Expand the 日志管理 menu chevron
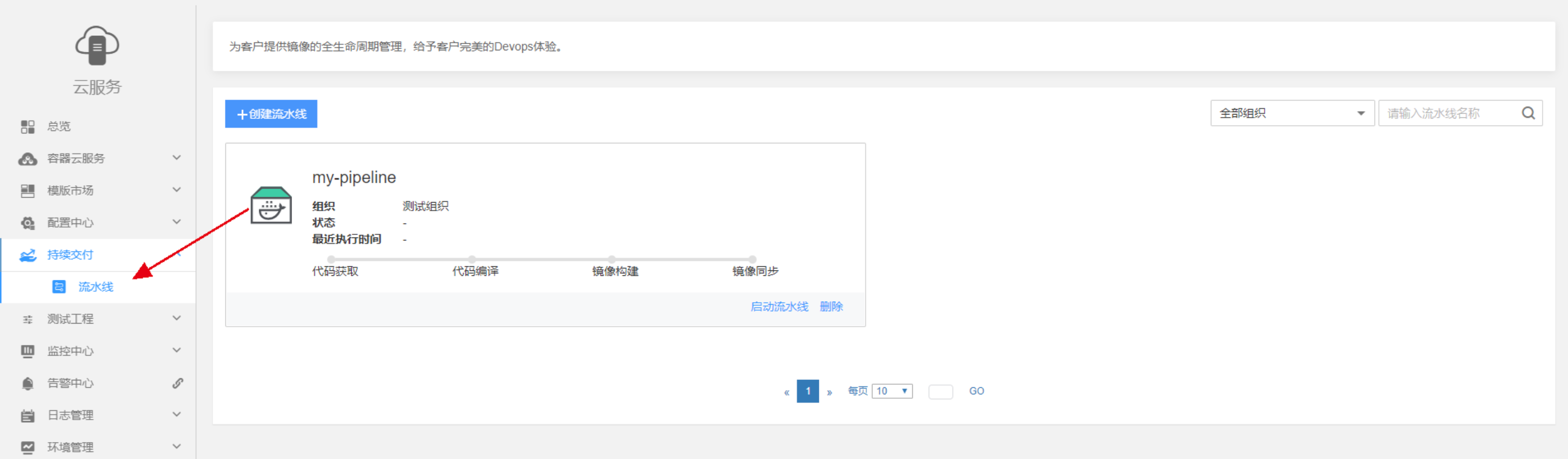 pyautogui.click(x=177, y=415)
